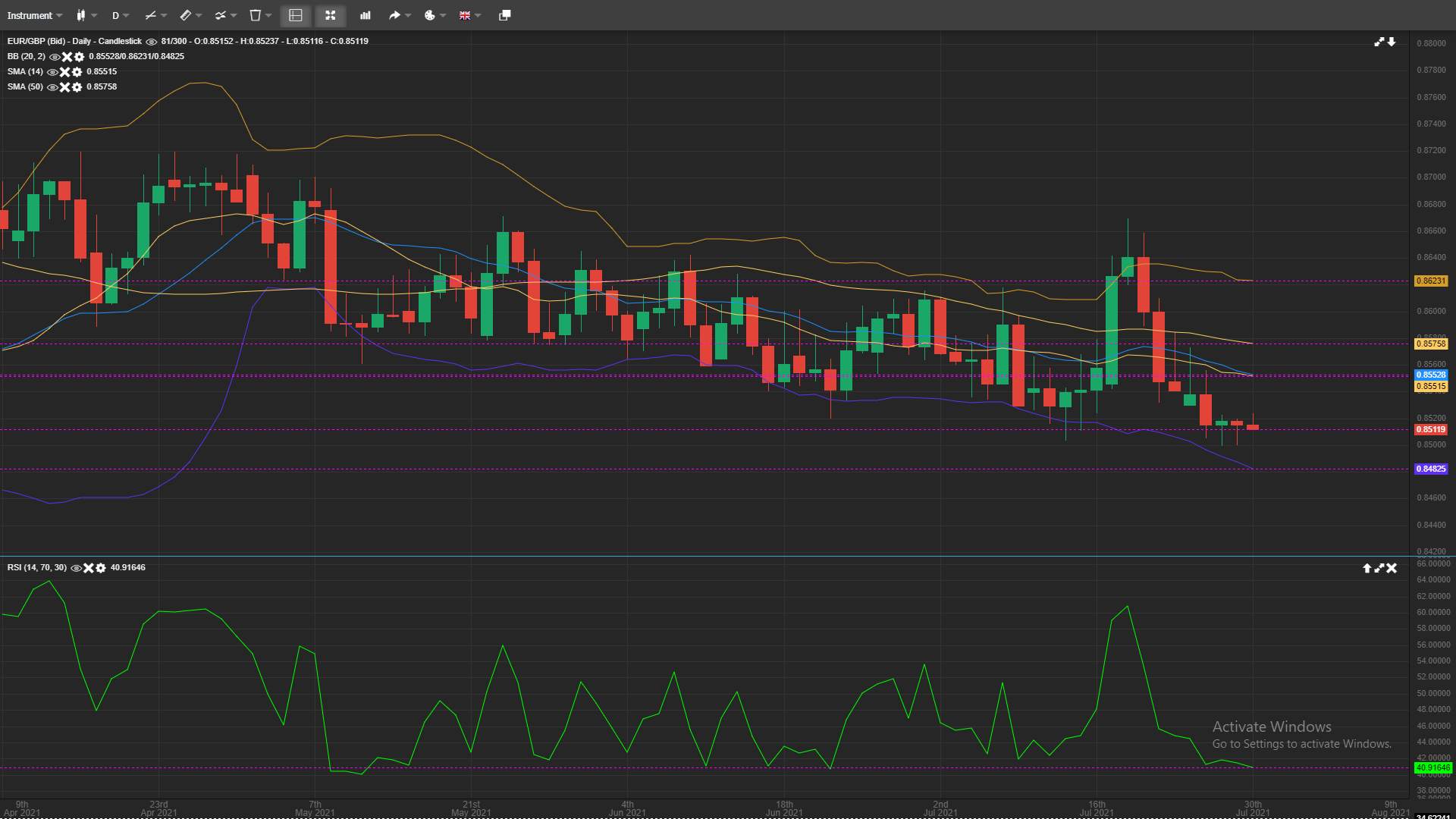Click the 7th May 2021 date label
This screenshot has width=1456, height=819.
click(315, 808)
